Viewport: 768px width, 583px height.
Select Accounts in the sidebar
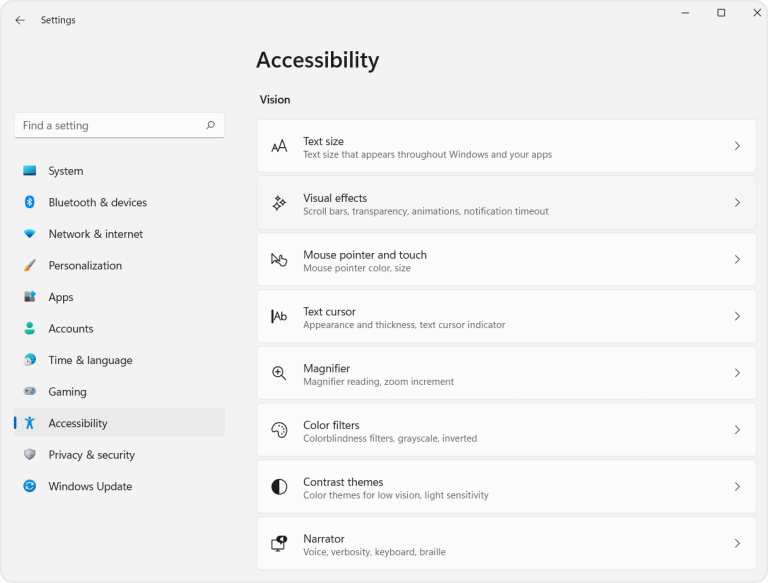120,328
